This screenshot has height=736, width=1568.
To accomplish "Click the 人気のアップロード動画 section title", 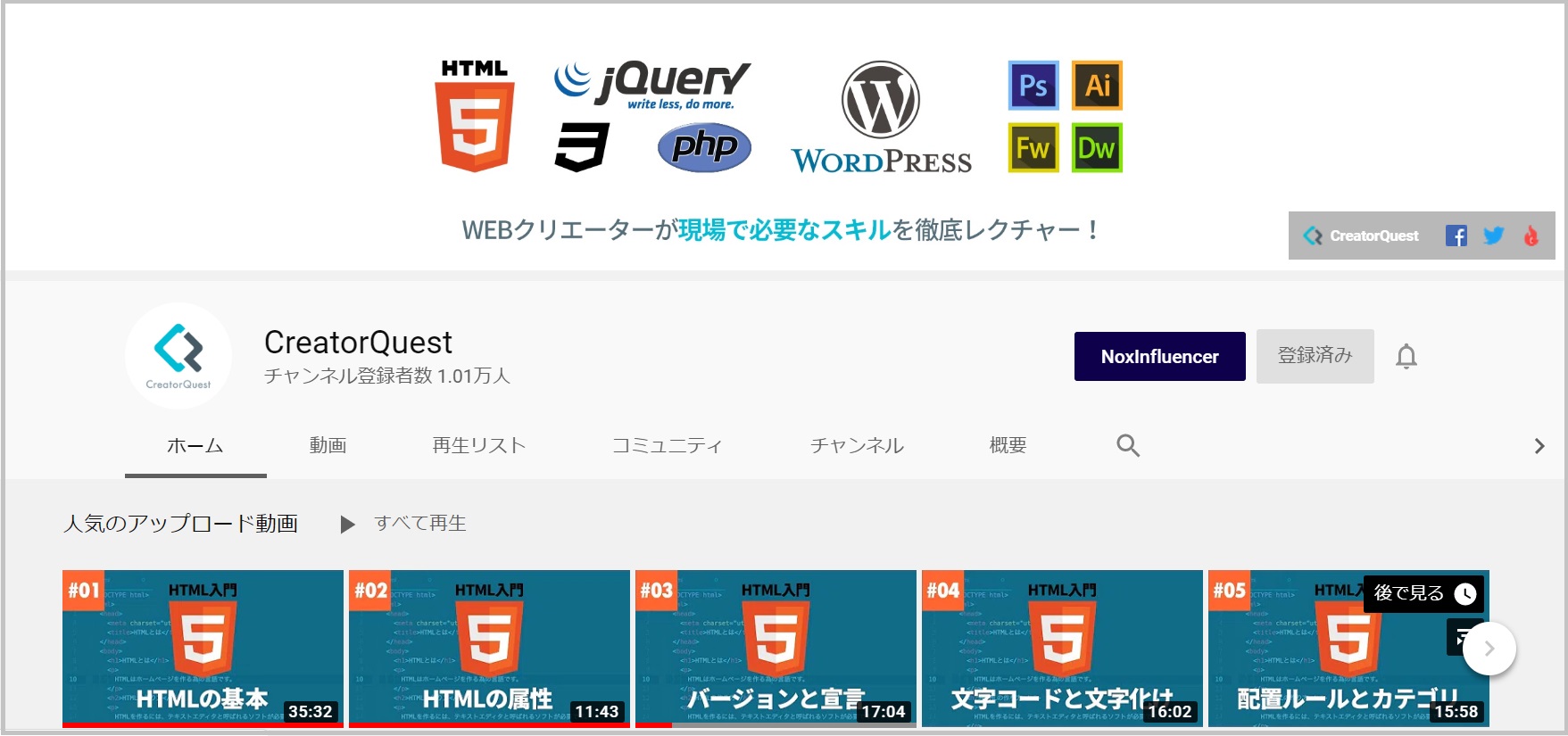I will (181, 524).
